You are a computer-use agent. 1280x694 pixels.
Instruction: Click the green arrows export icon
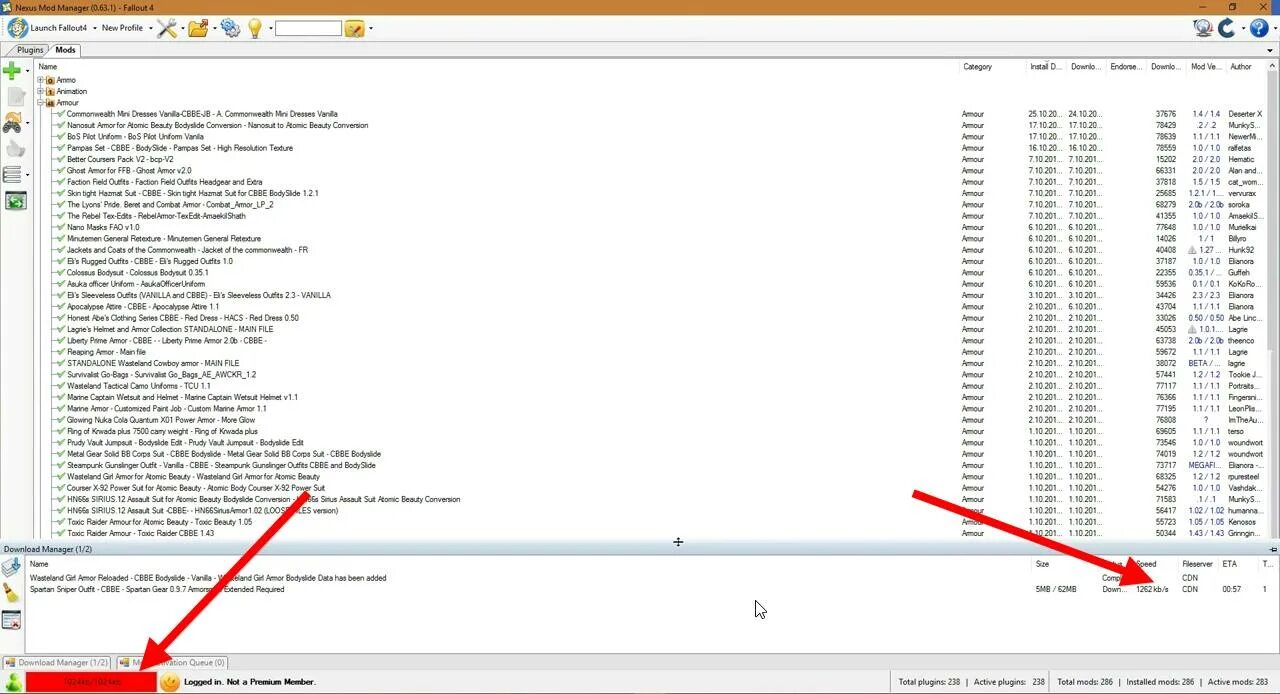pos(15,201)
